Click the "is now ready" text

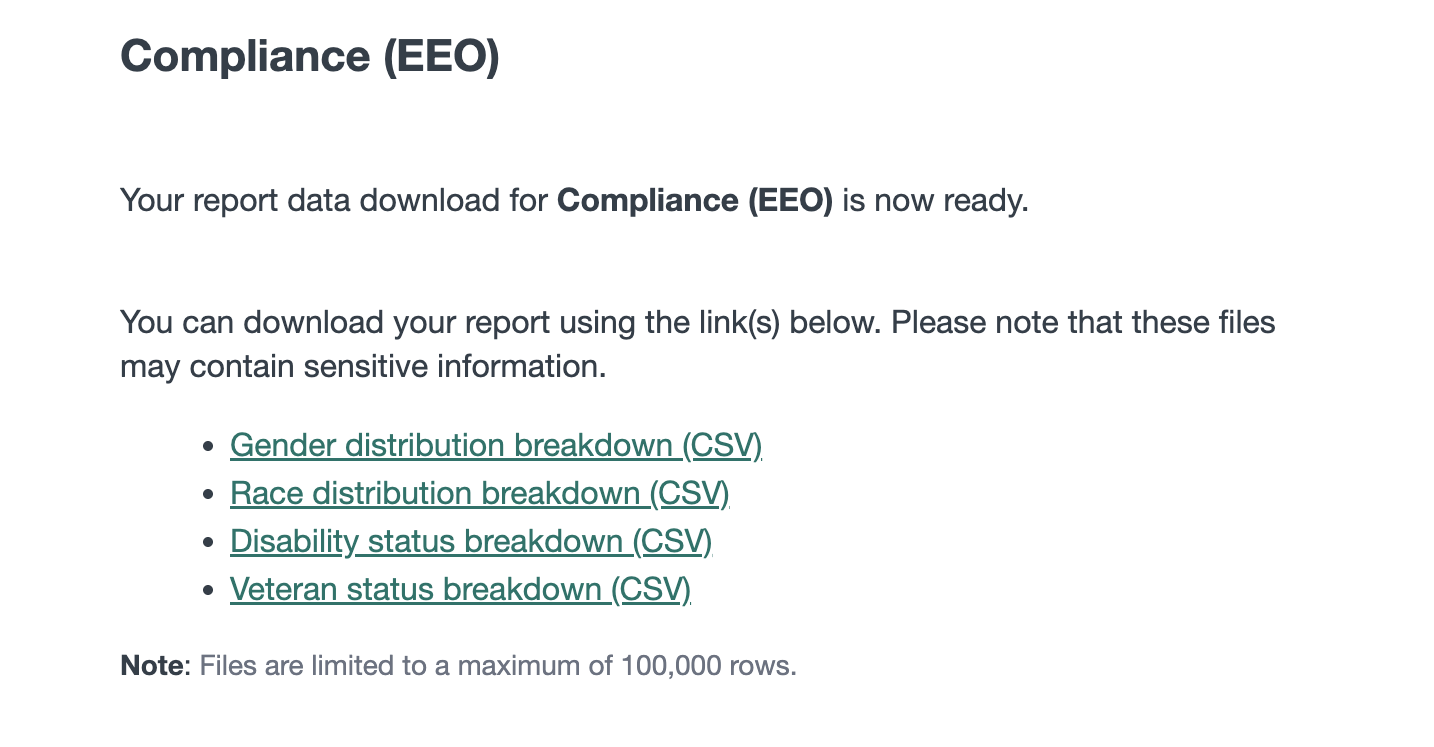934,201
